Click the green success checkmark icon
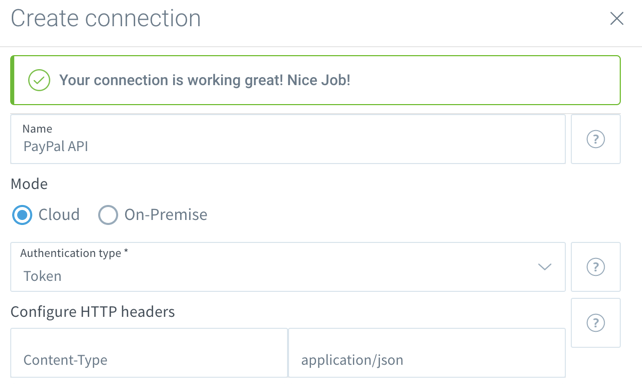The width and height of the screenshot is (642, 384). 39,80
